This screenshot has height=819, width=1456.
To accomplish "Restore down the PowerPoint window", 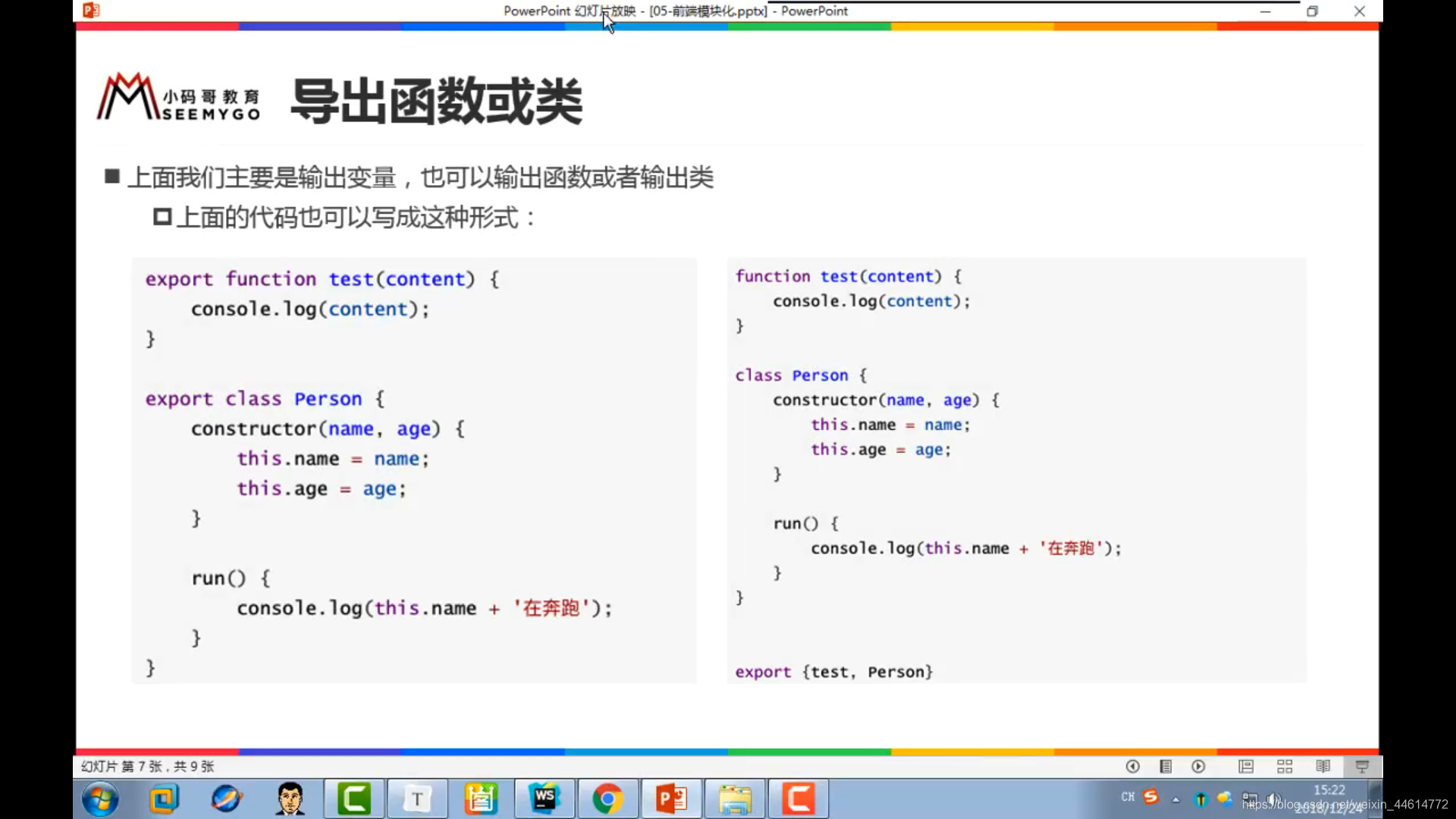I will coord(1312,11).
